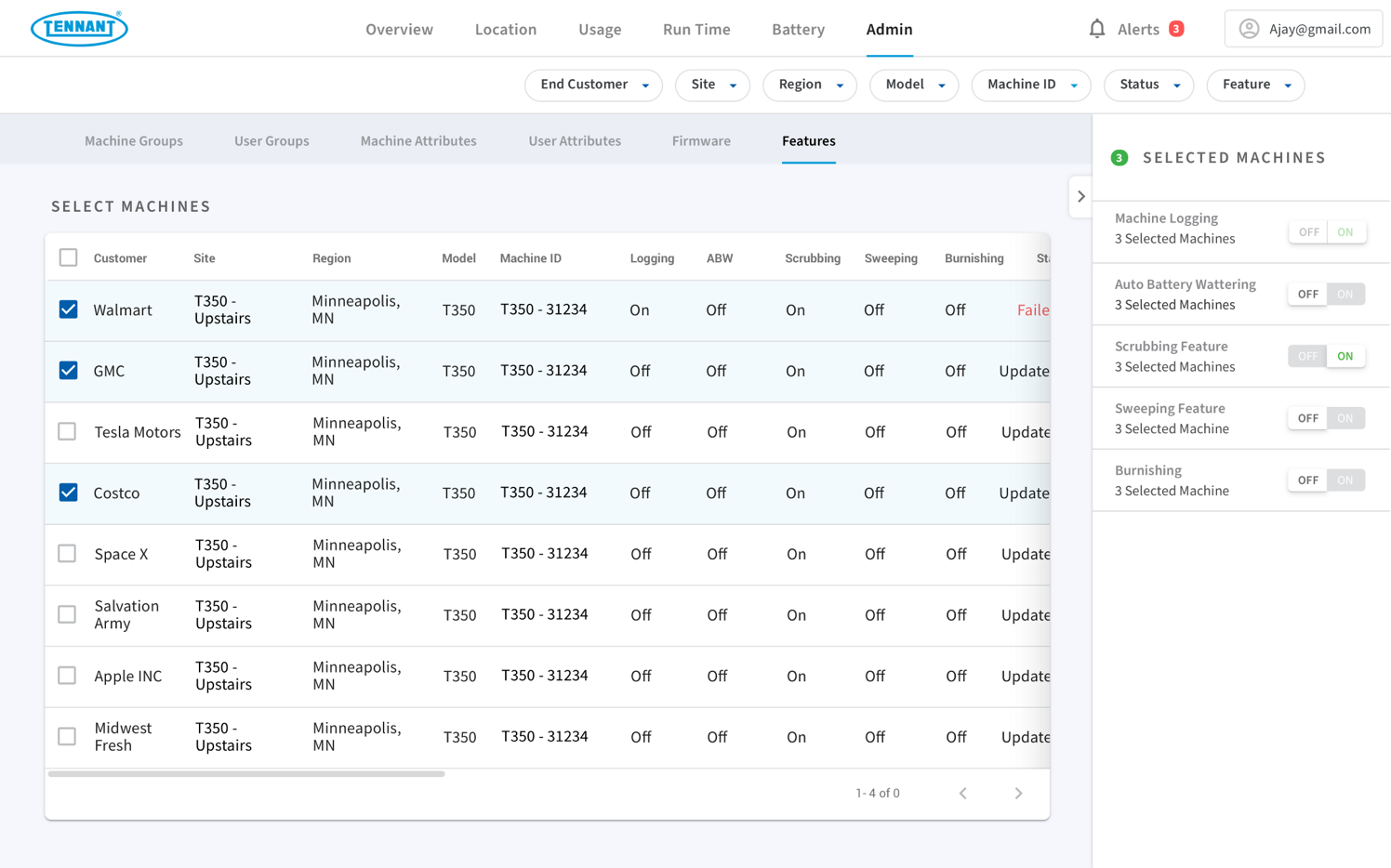Viewport: 1391px width, 868px height.
Task: Open the Site filter dropdown
Action: [712, 85]
